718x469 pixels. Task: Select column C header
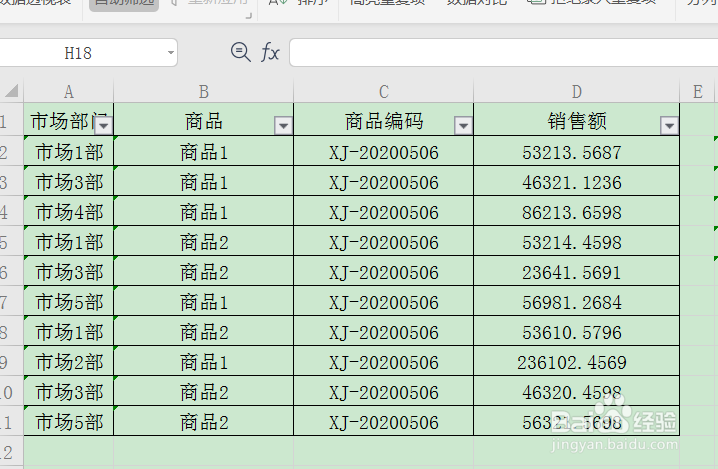(x=383, y=92)
